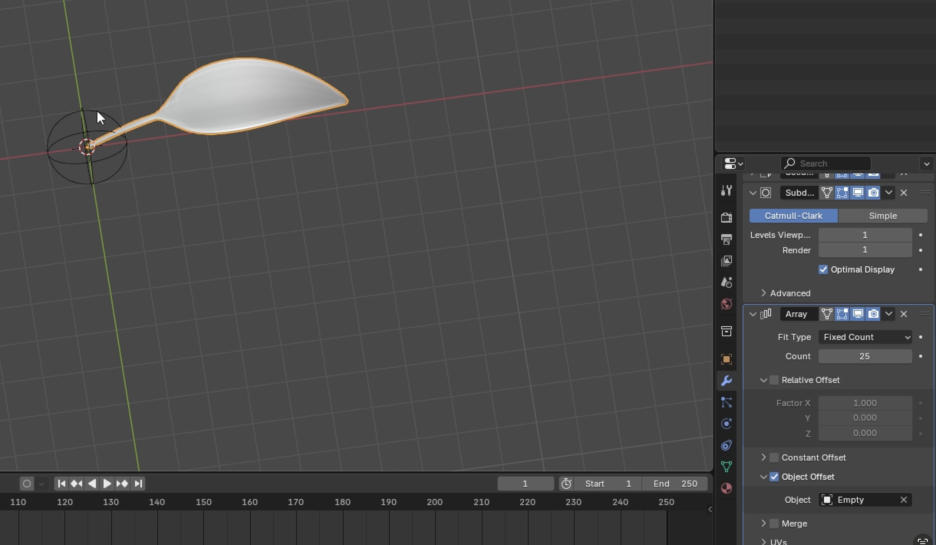Enable the Merge checkbox
The width and height of the screenshot is (936, 545).
774,524
